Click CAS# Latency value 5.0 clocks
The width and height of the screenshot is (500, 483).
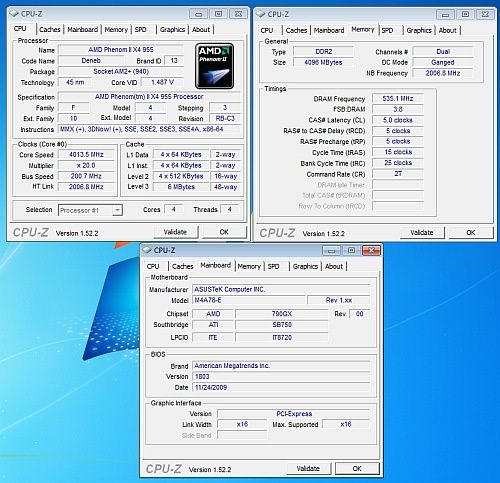(398, 120)
